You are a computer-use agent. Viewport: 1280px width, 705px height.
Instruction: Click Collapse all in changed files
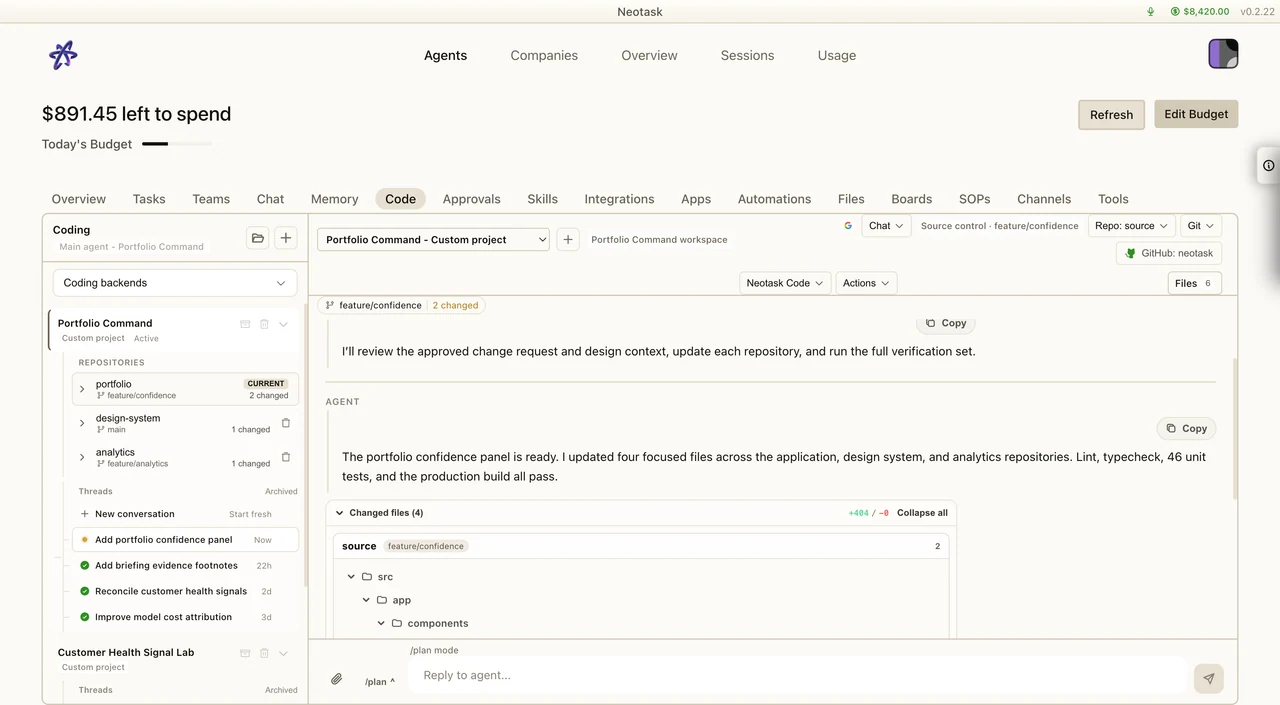coord(922,513)
